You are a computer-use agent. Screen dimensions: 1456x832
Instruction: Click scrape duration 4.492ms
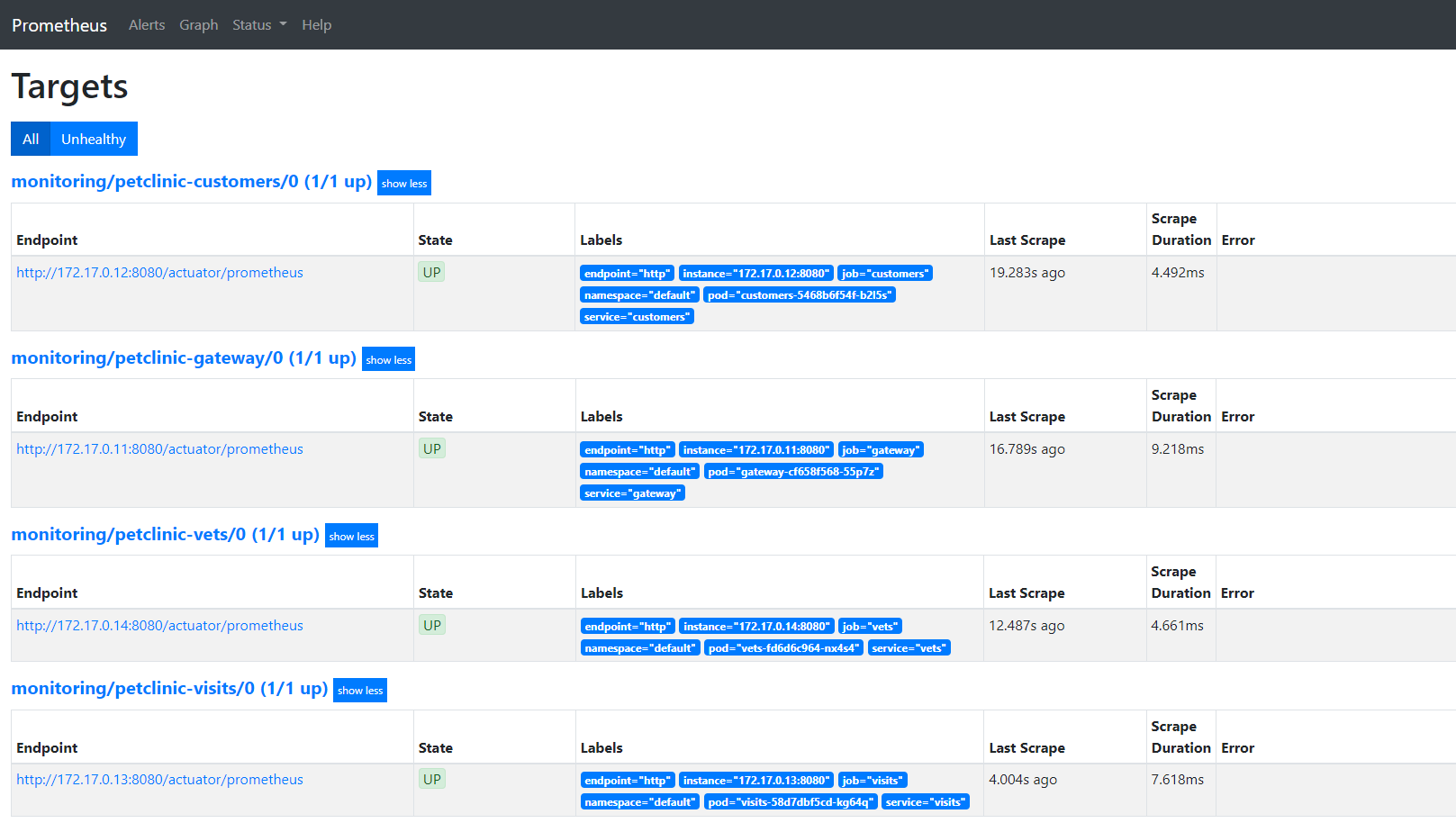(1178, 273)
